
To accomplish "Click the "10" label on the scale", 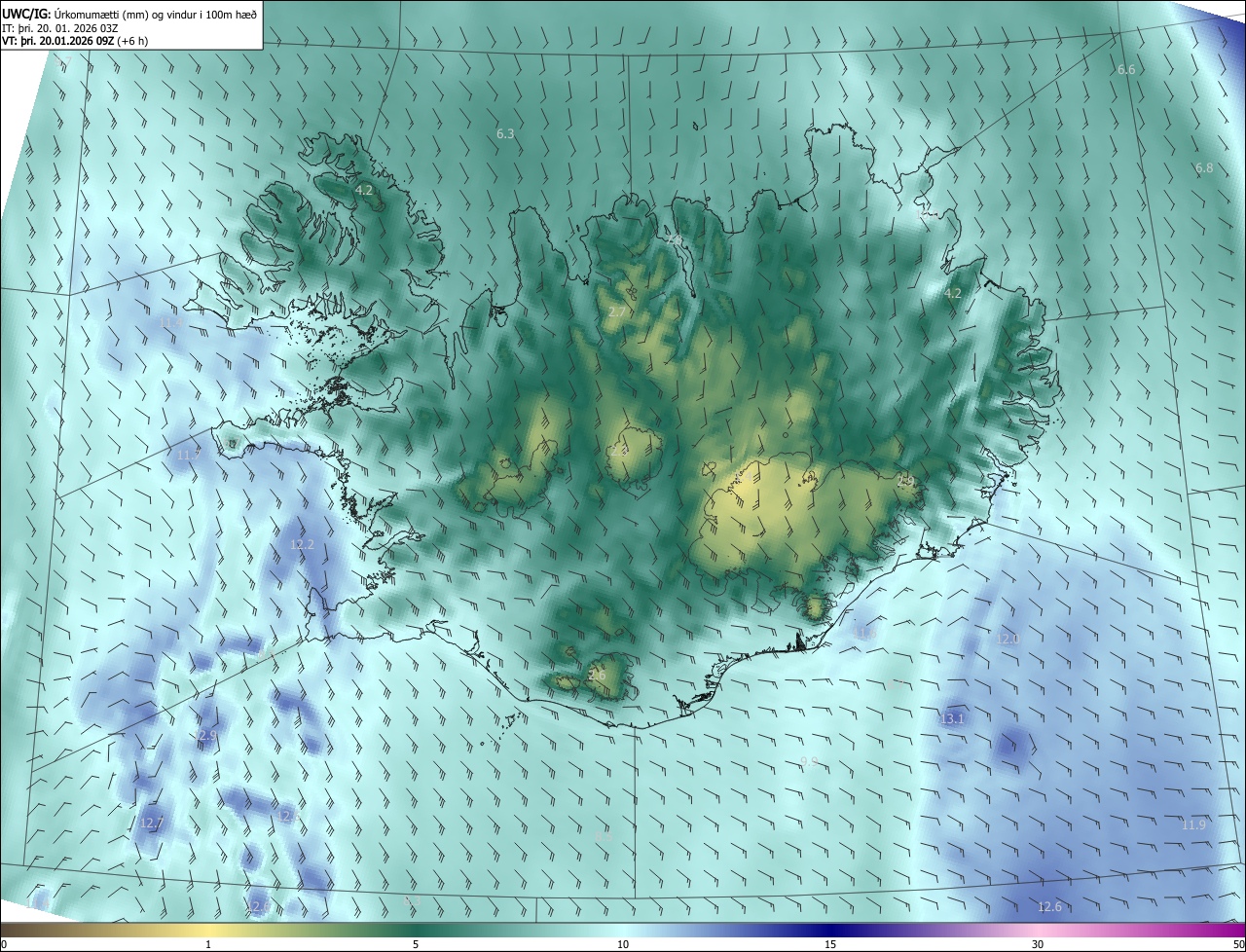I will [x=623, y=944].
